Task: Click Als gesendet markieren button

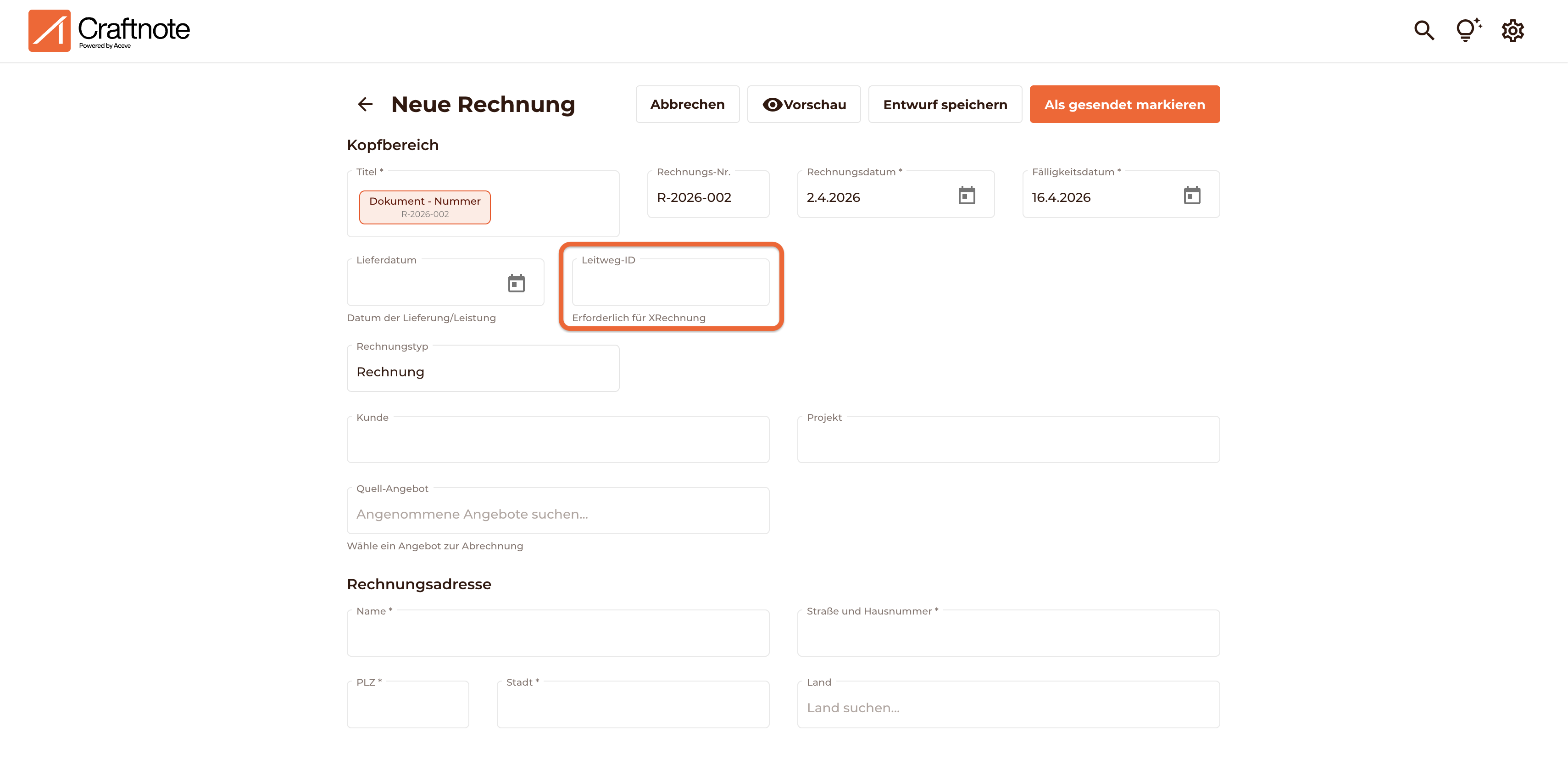Action: 1124,104
